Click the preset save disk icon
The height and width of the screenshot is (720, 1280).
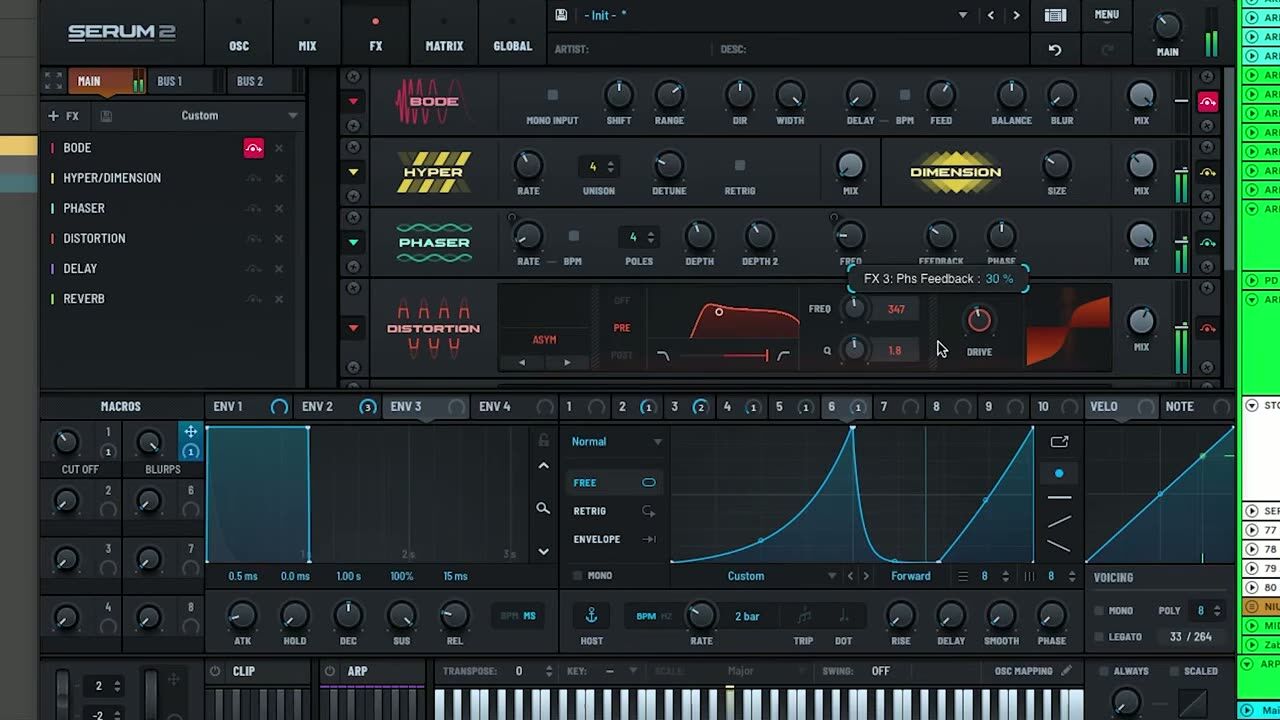click(x=561, y=15)
